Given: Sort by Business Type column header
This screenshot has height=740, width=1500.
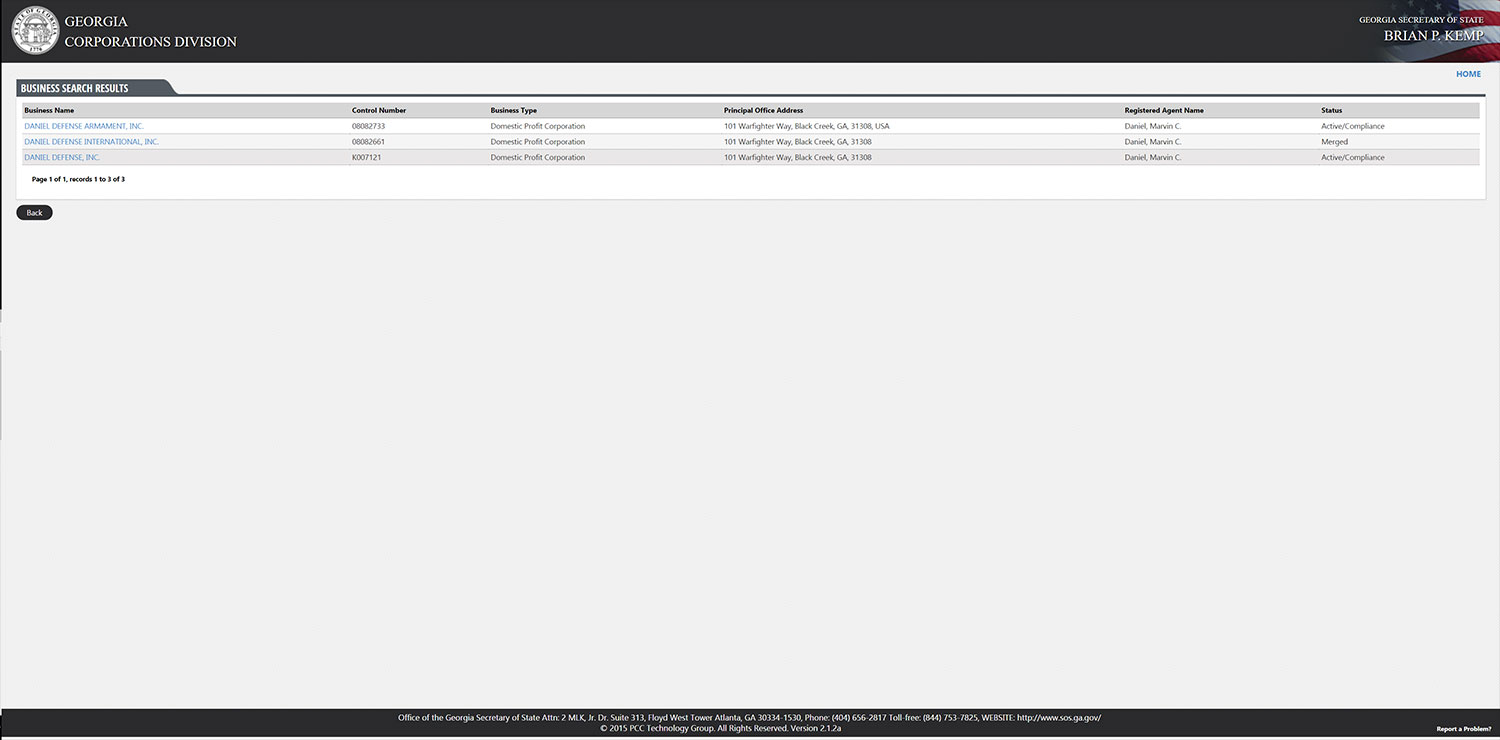Looking at the screenshot, I should pos(513,110).
